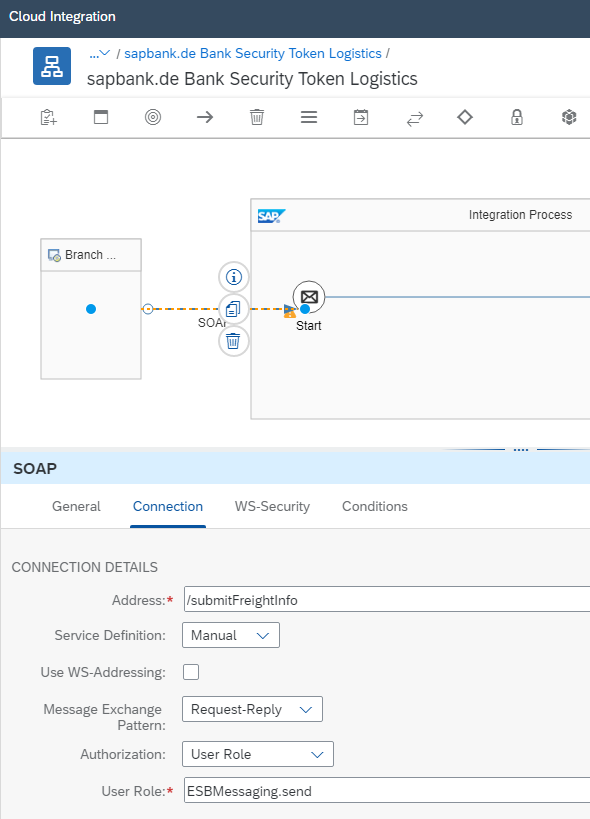This screenshot has height=819, width=590.
Task: Click the integration flow artifact icon
Action: pos(52,66)
